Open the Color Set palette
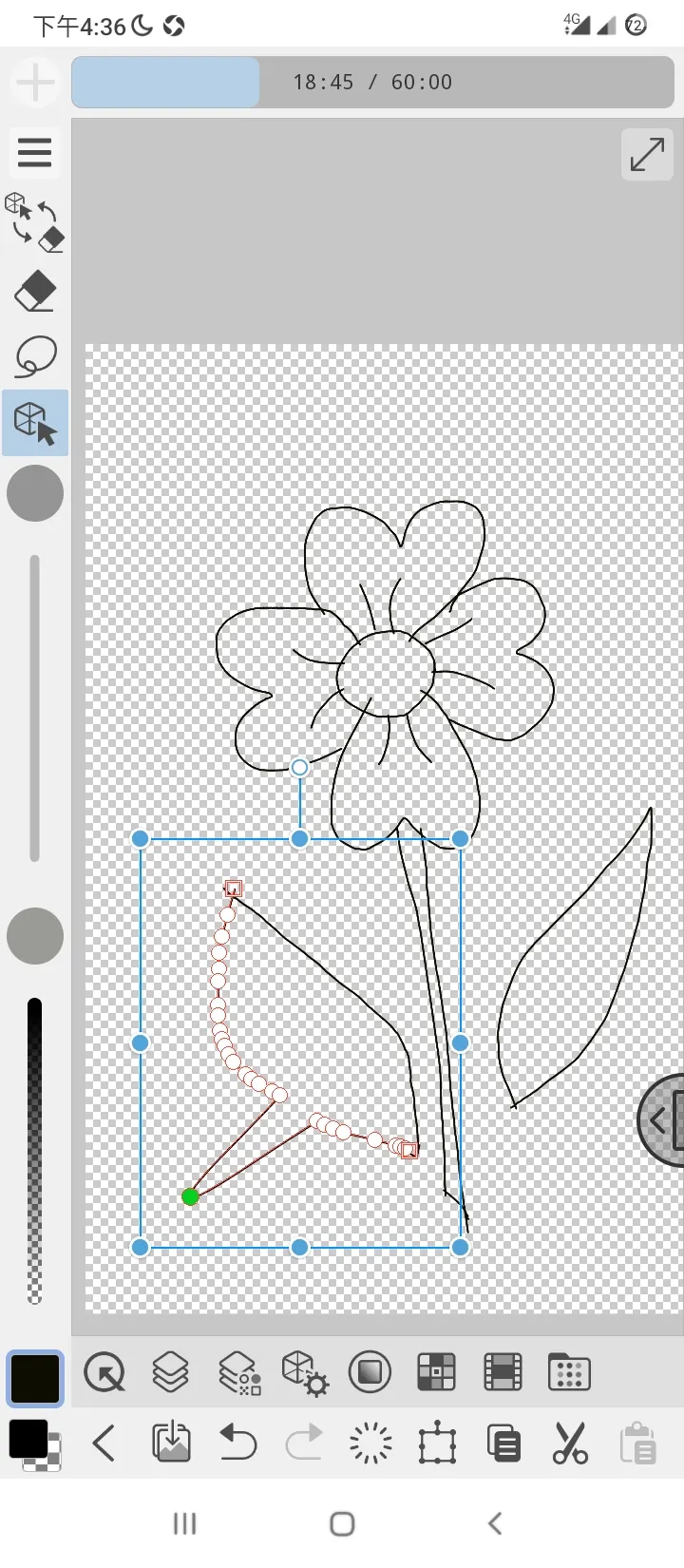This screenshot has width=684, height=1568. pos(437,1373)
